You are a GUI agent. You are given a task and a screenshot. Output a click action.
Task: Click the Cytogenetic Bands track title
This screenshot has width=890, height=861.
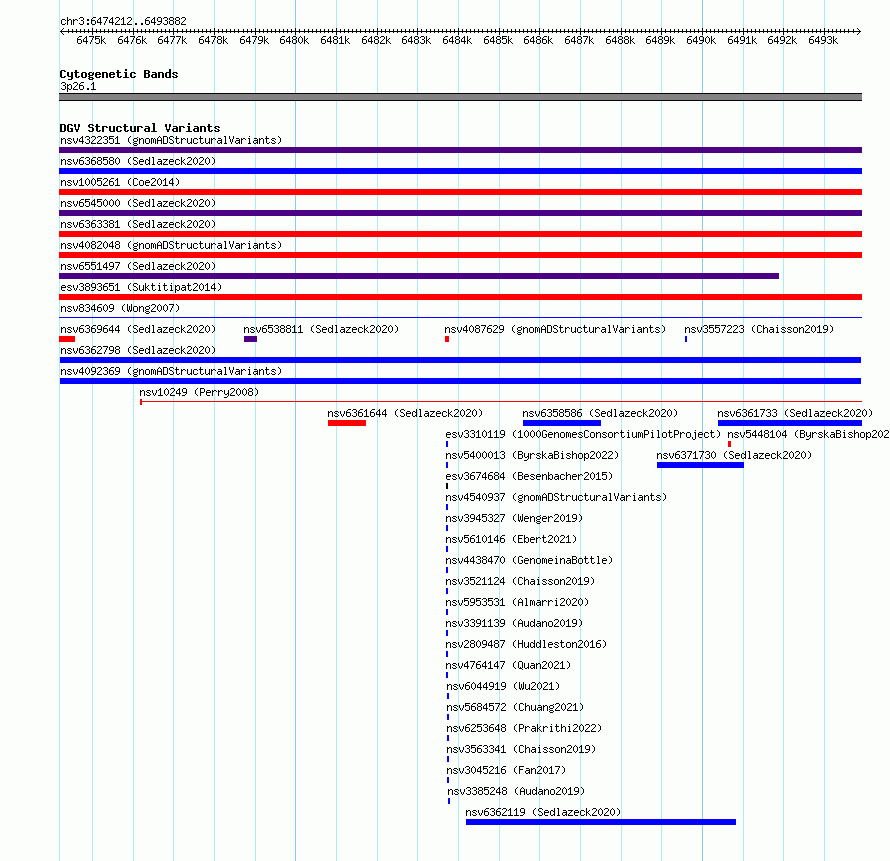pos(119,74)
